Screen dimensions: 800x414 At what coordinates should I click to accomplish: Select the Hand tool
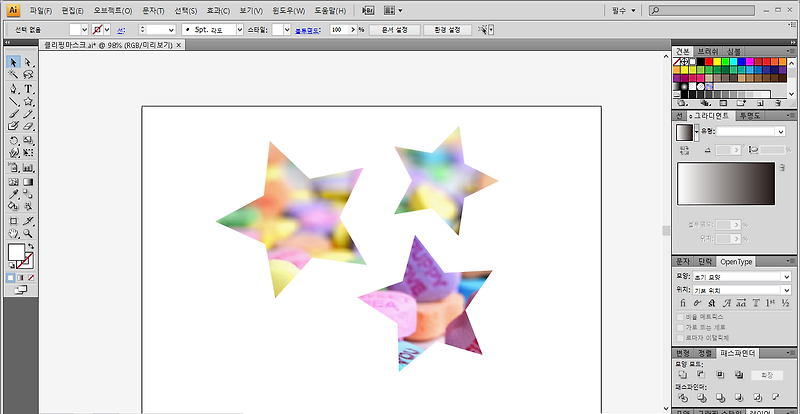14,234
